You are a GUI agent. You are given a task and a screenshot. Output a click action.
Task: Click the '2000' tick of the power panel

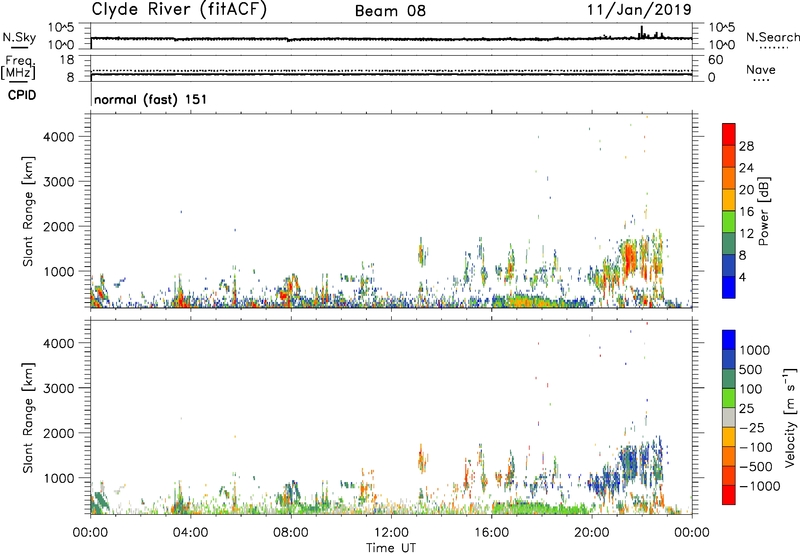point(58,226)
